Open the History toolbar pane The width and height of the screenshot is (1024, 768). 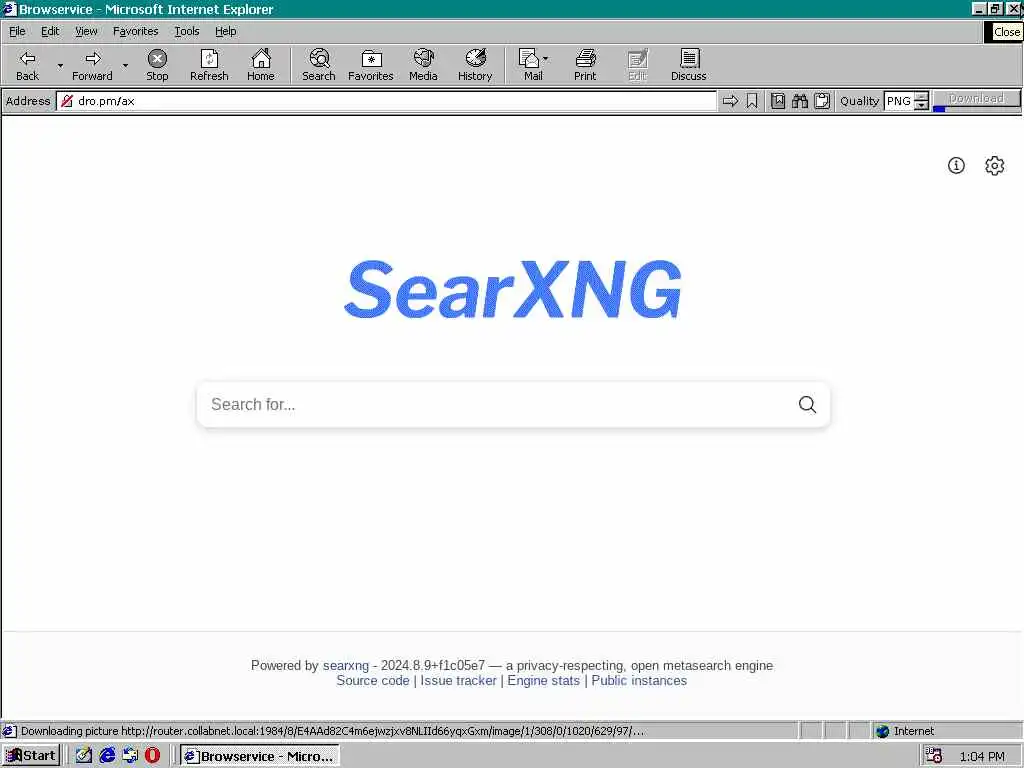pos(475,65)
